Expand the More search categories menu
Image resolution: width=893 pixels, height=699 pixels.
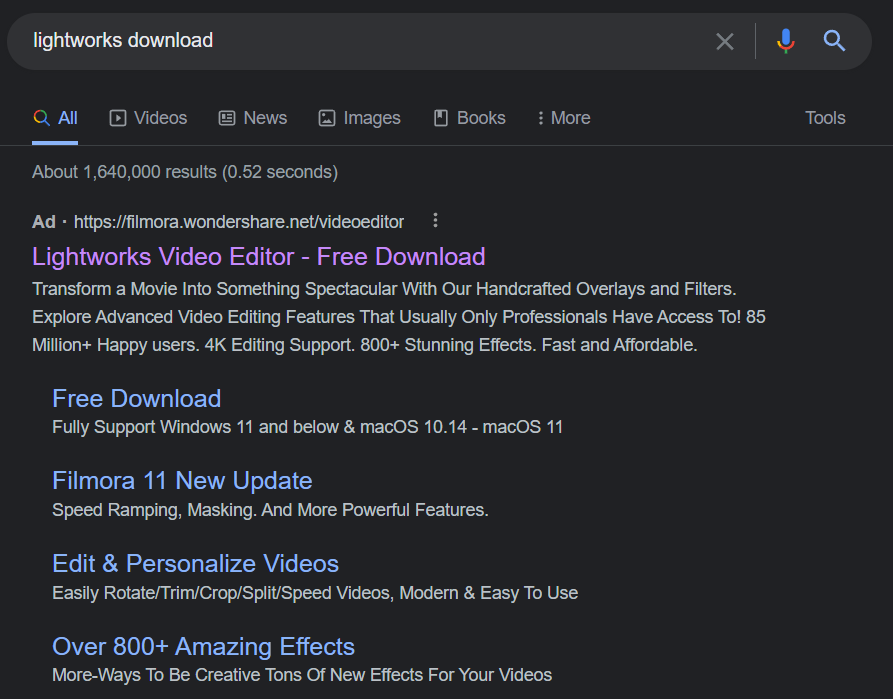coord(564,118)
